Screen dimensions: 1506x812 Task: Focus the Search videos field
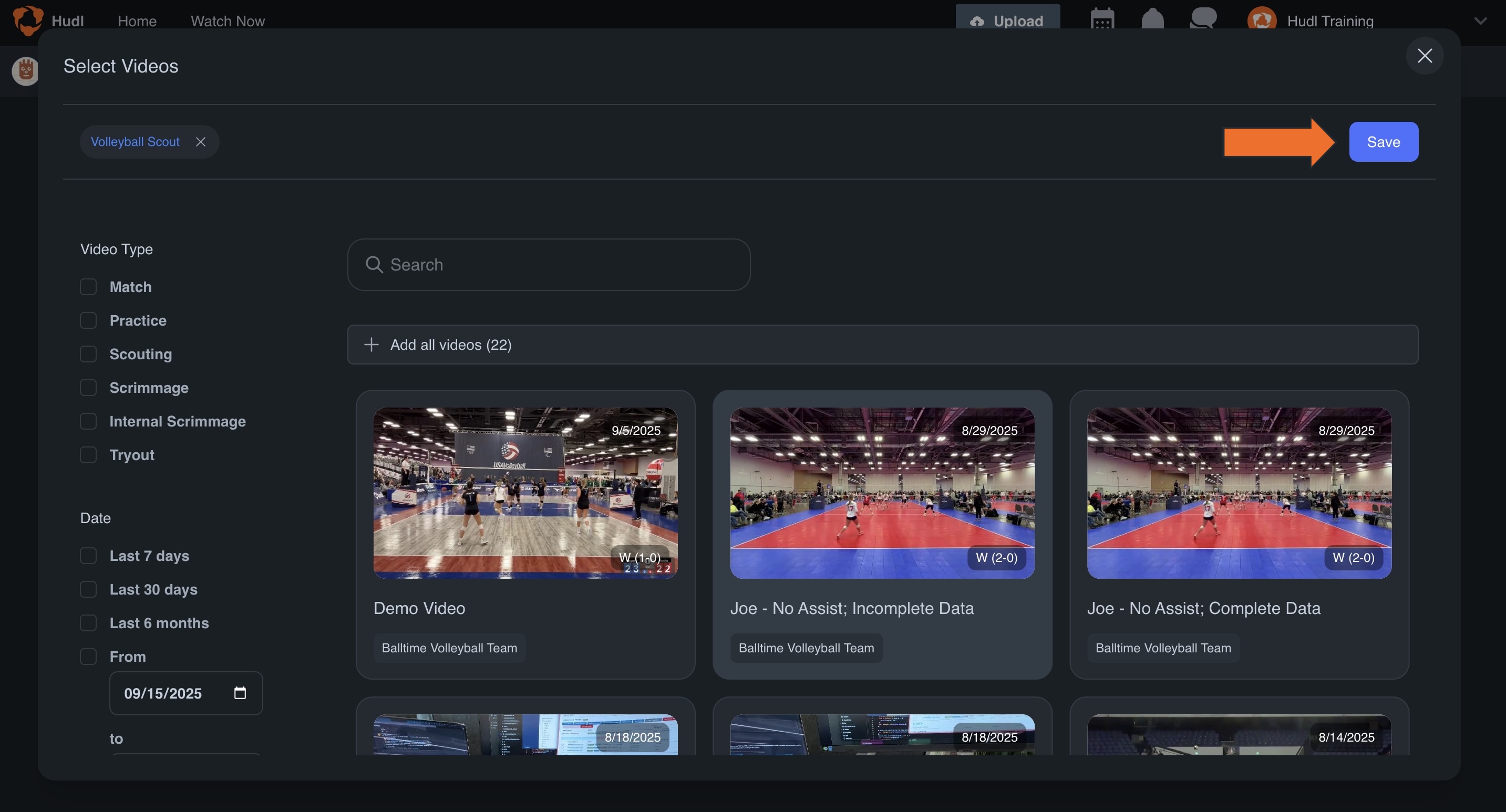click(x=549, y=265)
